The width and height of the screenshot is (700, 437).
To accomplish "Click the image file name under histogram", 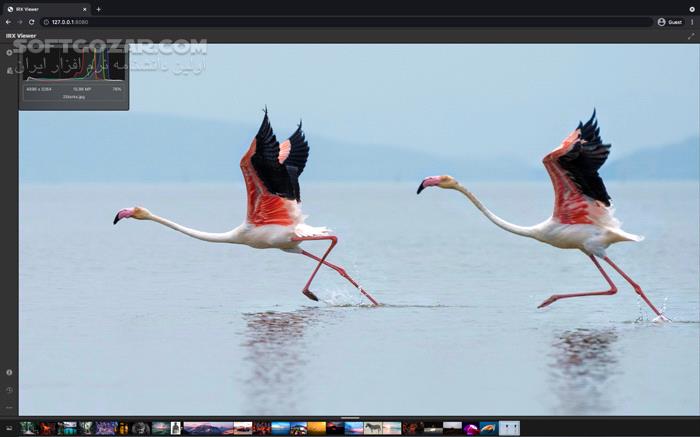I will (x=74, y=96).
